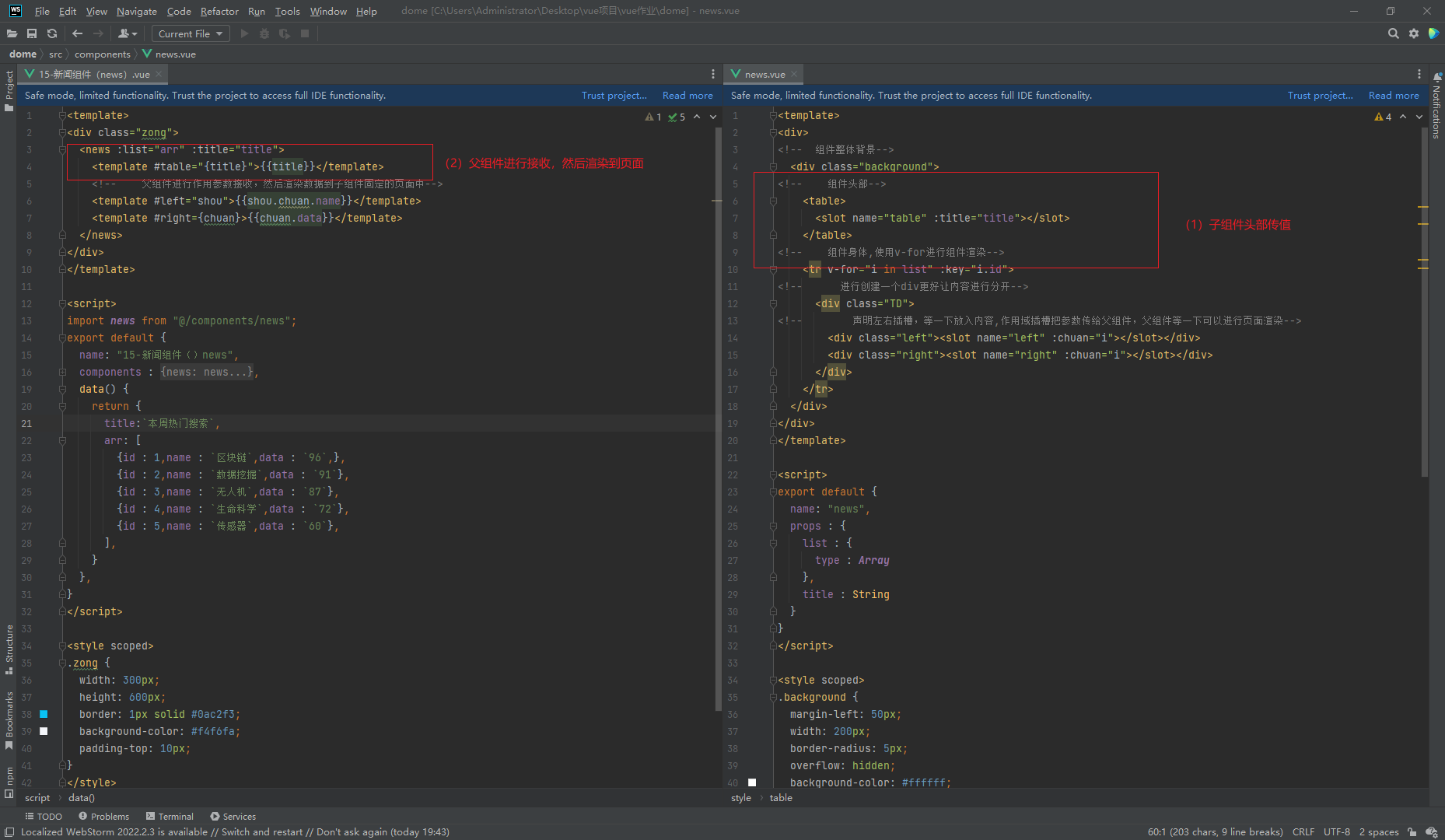The height and width of the screenshot is (840, 1445).
Task: Click the blue color swatch on line 38
Action: tap(44, 714)
